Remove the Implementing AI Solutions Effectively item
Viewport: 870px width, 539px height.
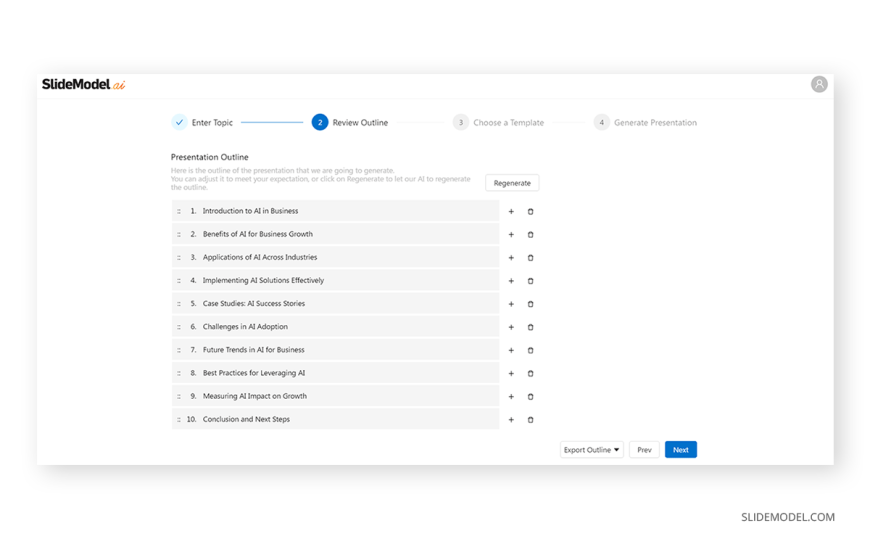tap(530, 281)
